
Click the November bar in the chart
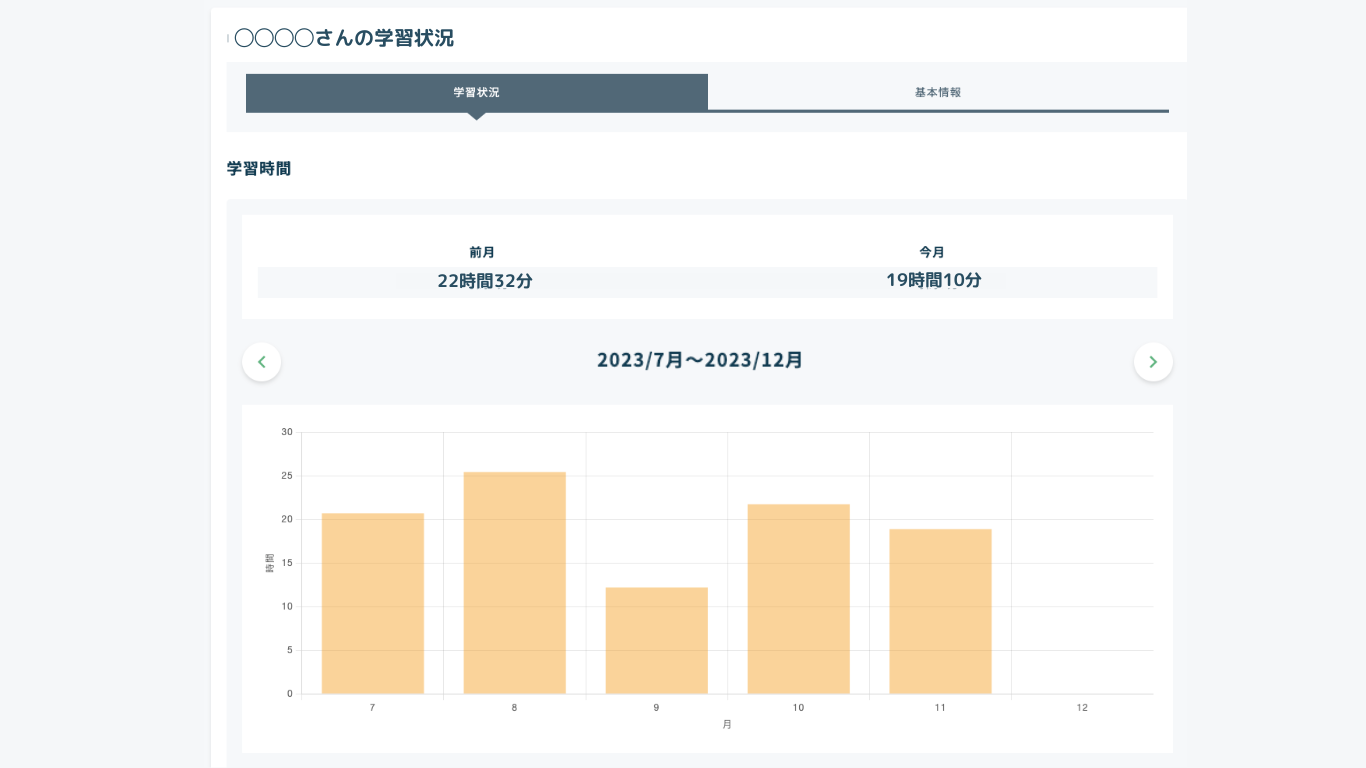940,611
